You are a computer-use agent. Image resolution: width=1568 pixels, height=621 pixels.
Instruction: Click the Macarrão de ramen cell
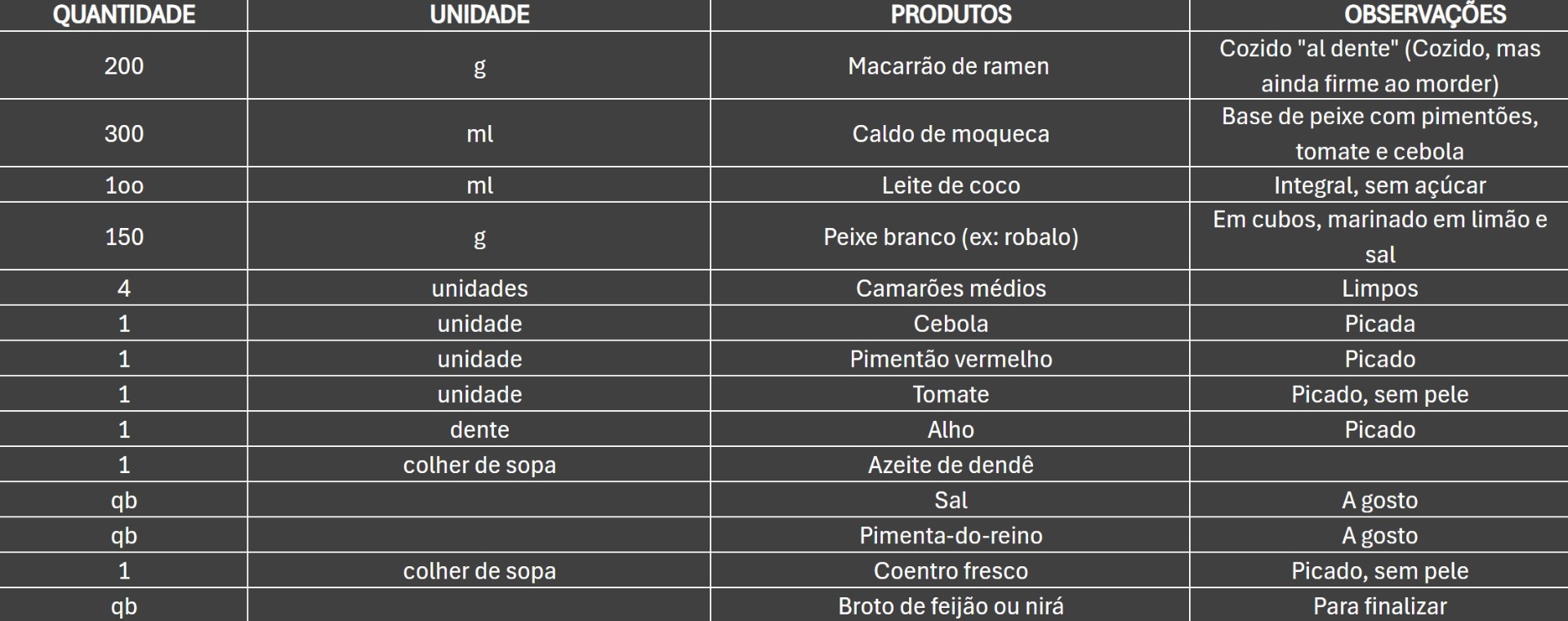951,65
